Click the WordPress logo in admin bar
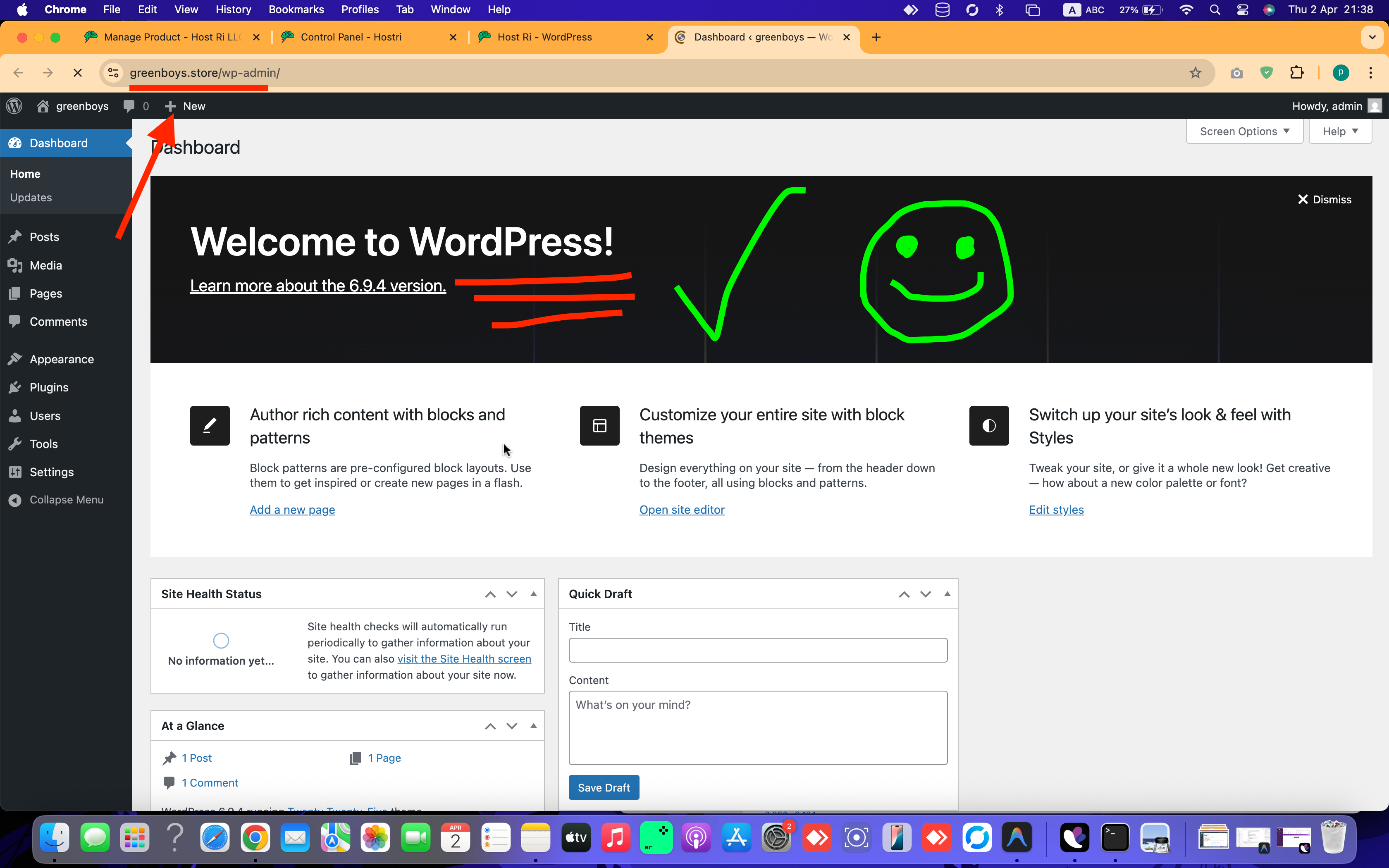Screen dimensions: 1389x868 pyautogui.click(x=14, y=106)
